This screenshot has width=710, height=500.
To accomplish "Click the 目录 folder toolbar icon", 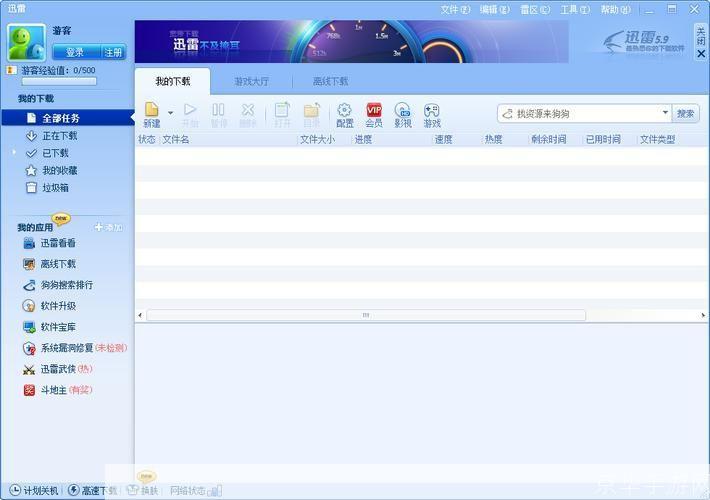I will (312, 115).
